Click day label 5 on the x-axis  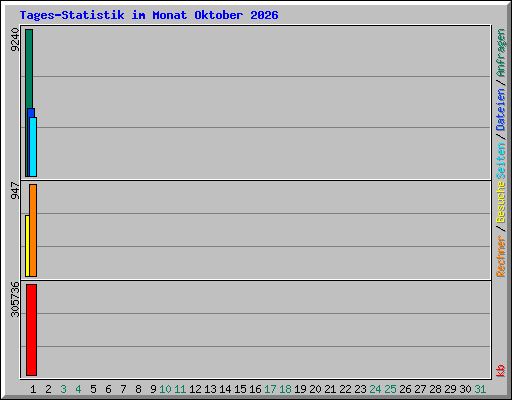point(93,389)
